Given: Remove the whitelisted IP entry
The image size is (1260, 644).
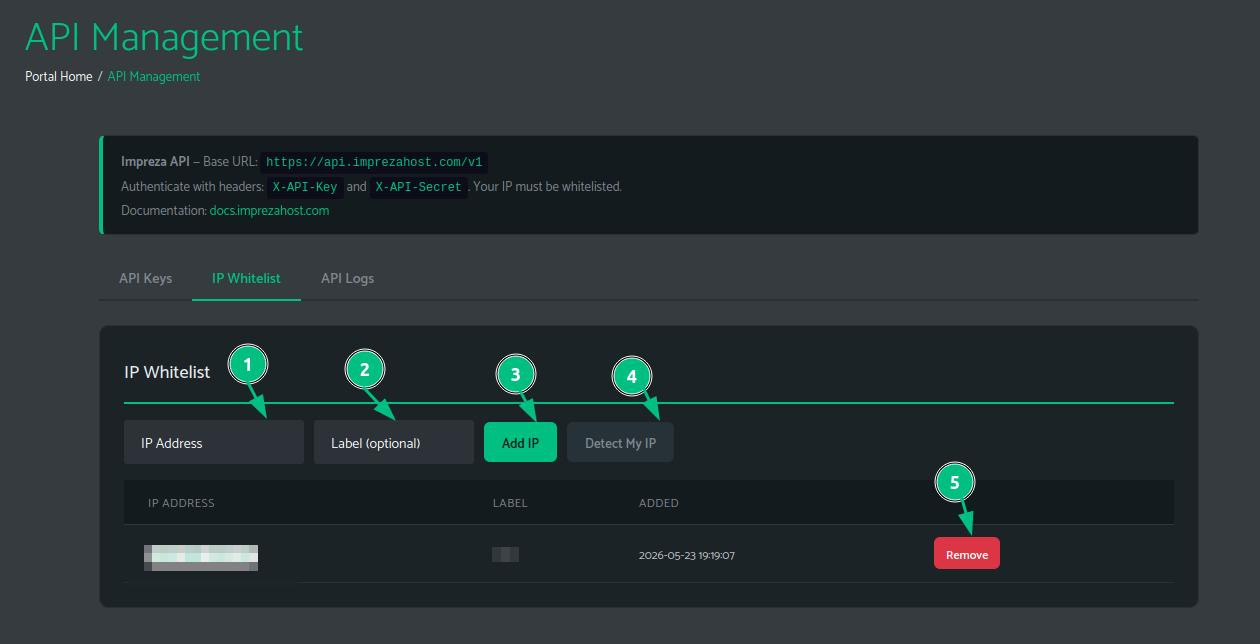Looking at the screenshot, I should click(x=967, y=554).
